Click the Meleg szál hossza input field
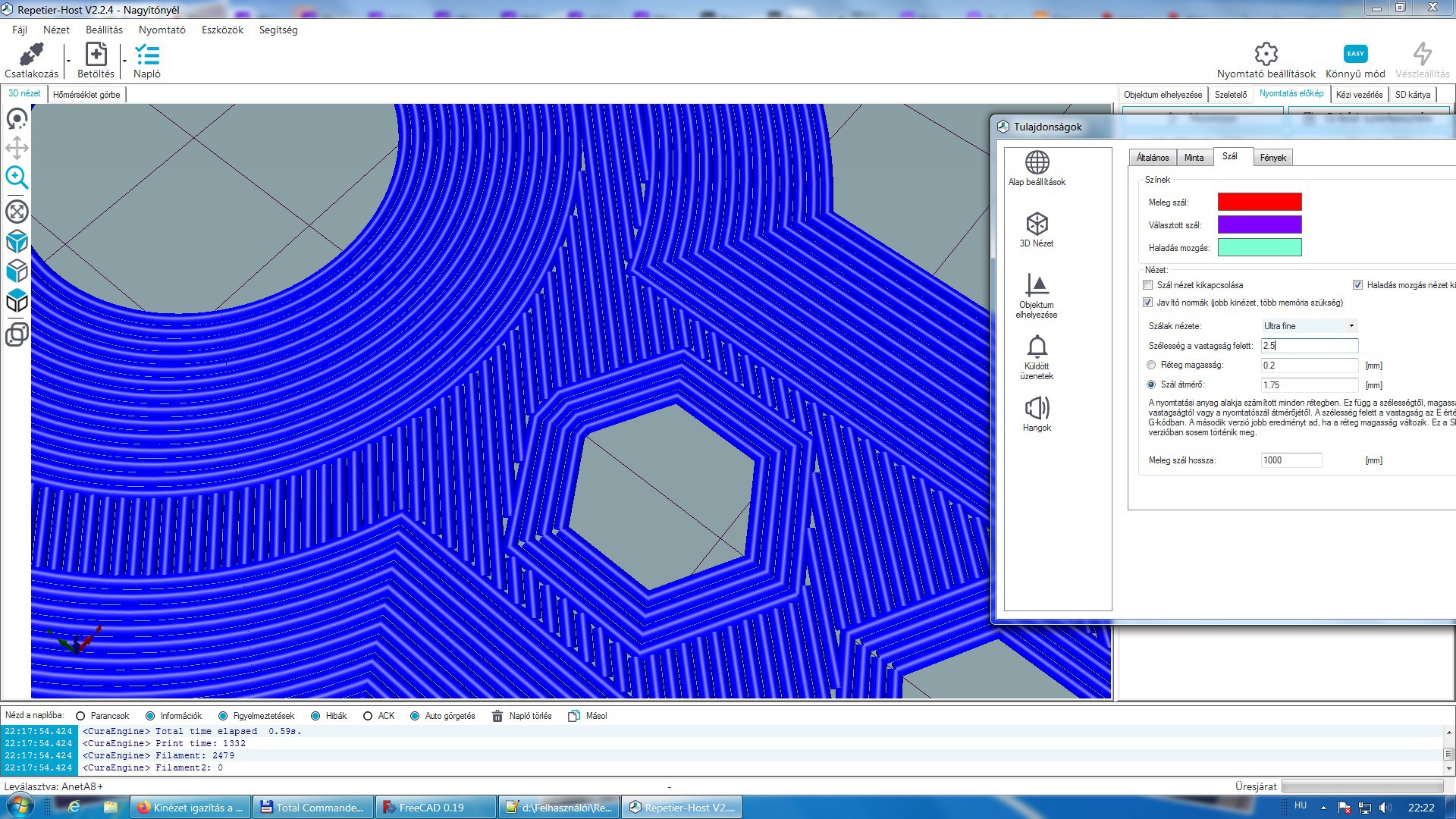The width and height of the screenshot is (1456, 819). 1291,460
